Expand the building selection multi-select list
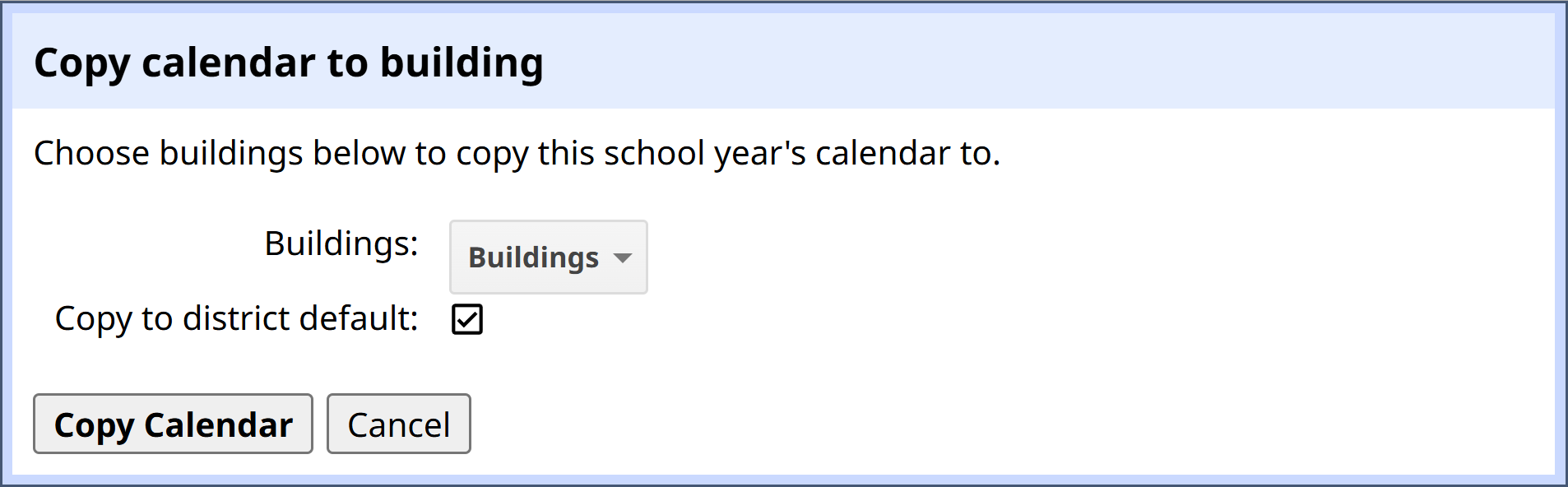 coord(549,257)
